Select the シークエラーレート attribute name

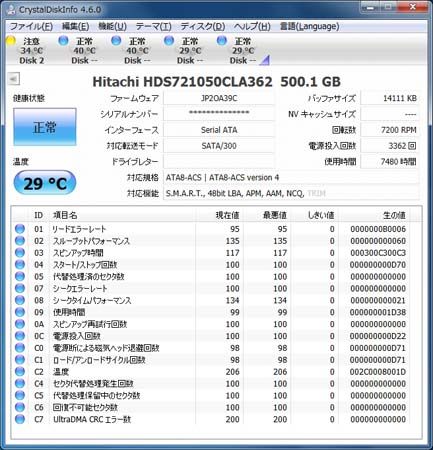click(x=80, y=288)
